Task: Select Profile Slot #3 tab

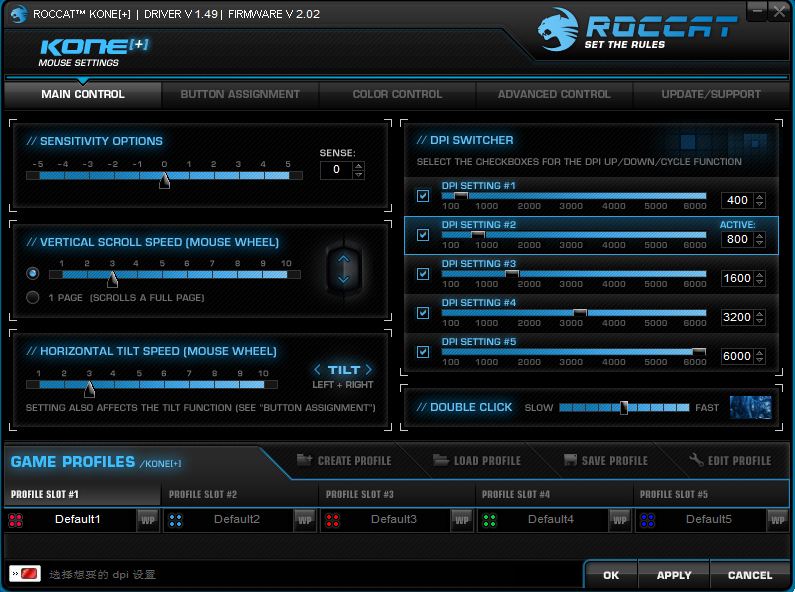Action: click(396, 494)
